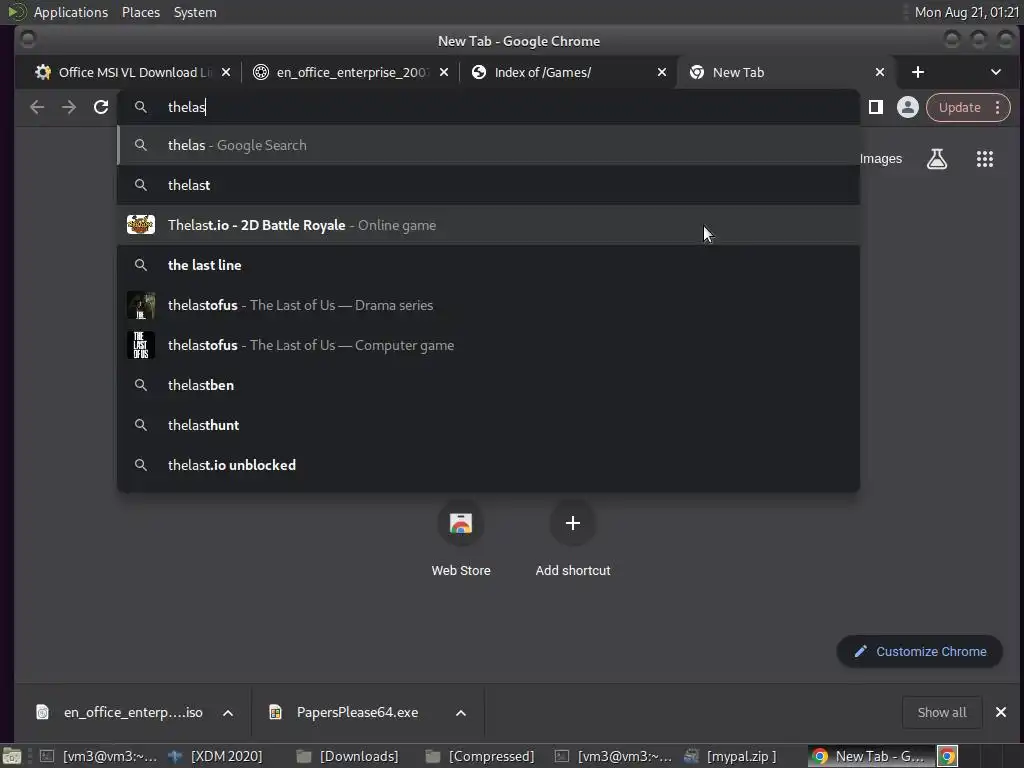This screenshot has height=768, width=1024.
Task: Switch to the XDM 2020 taskbar window
Action: pos(216,756)
